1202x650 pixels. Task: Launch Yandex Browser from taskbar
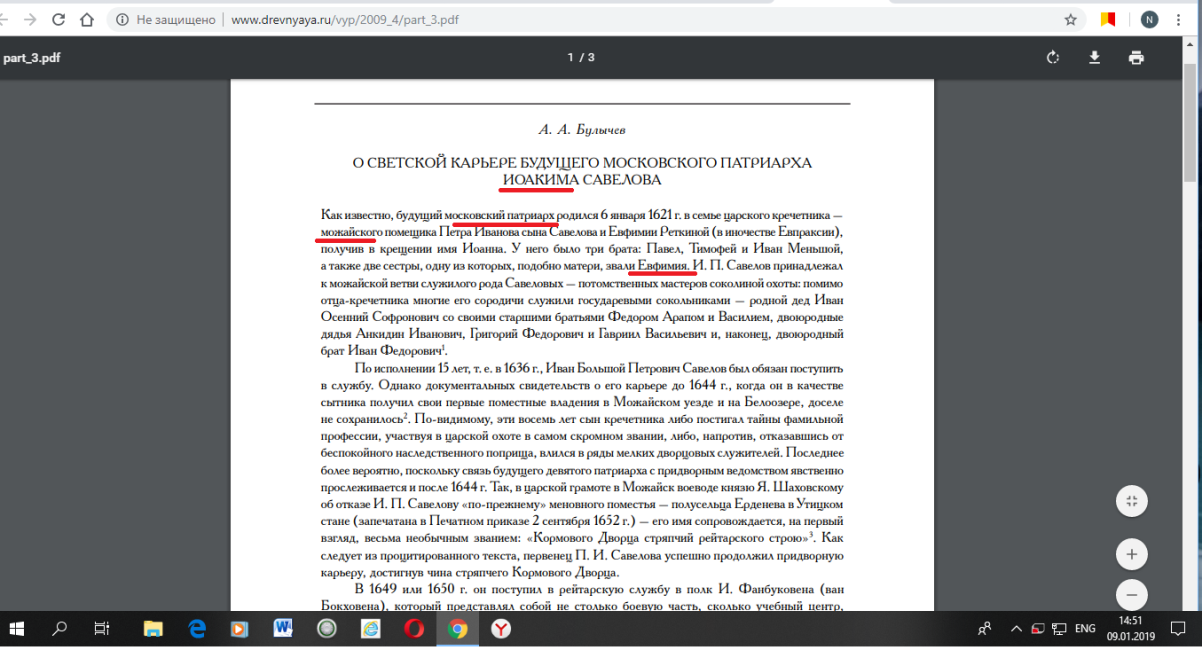(501, 629)
